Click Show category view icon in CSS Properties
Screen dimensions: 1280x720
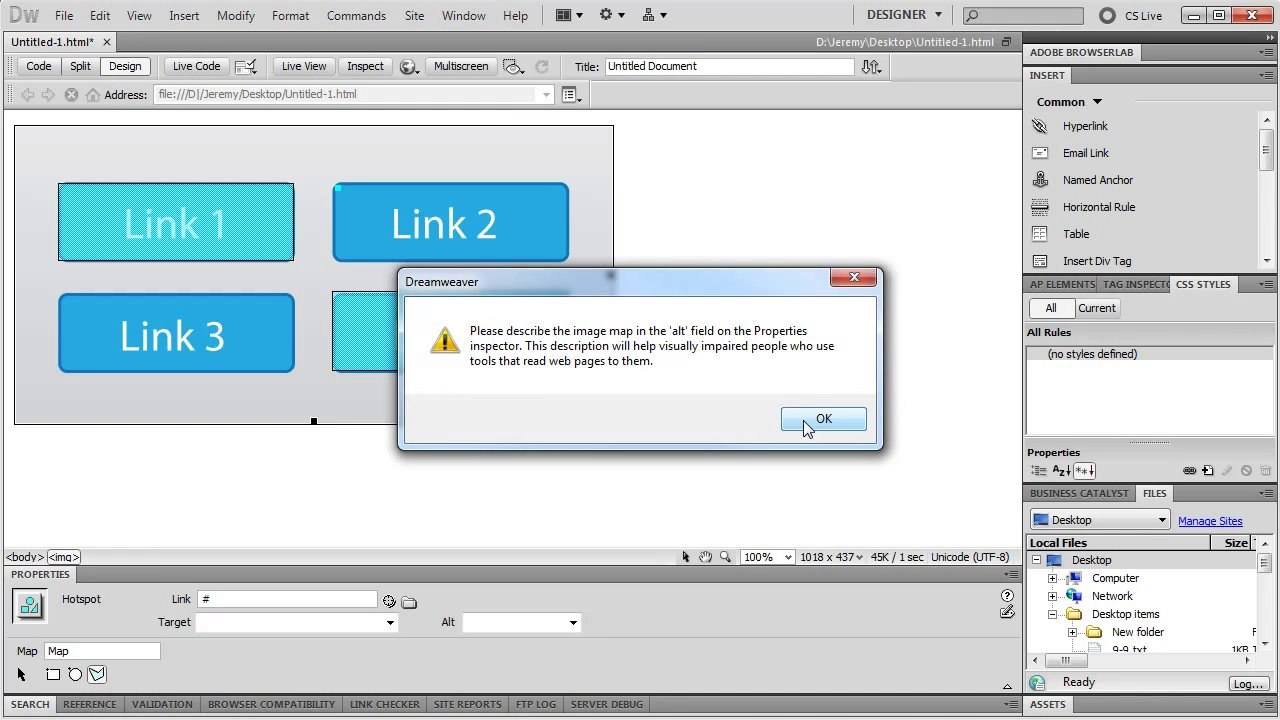1037,471
